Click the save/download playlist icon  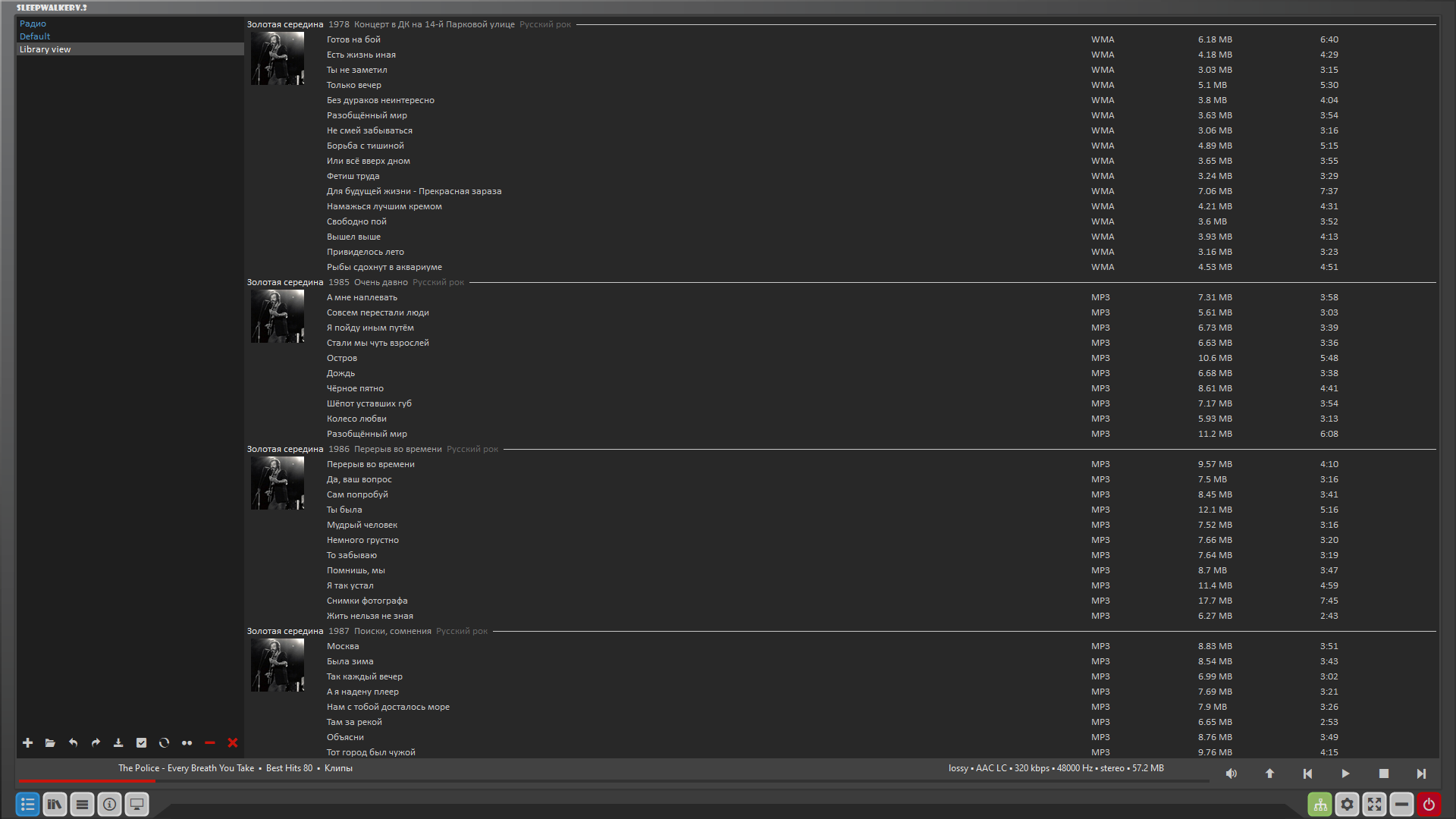click(118, 743)
